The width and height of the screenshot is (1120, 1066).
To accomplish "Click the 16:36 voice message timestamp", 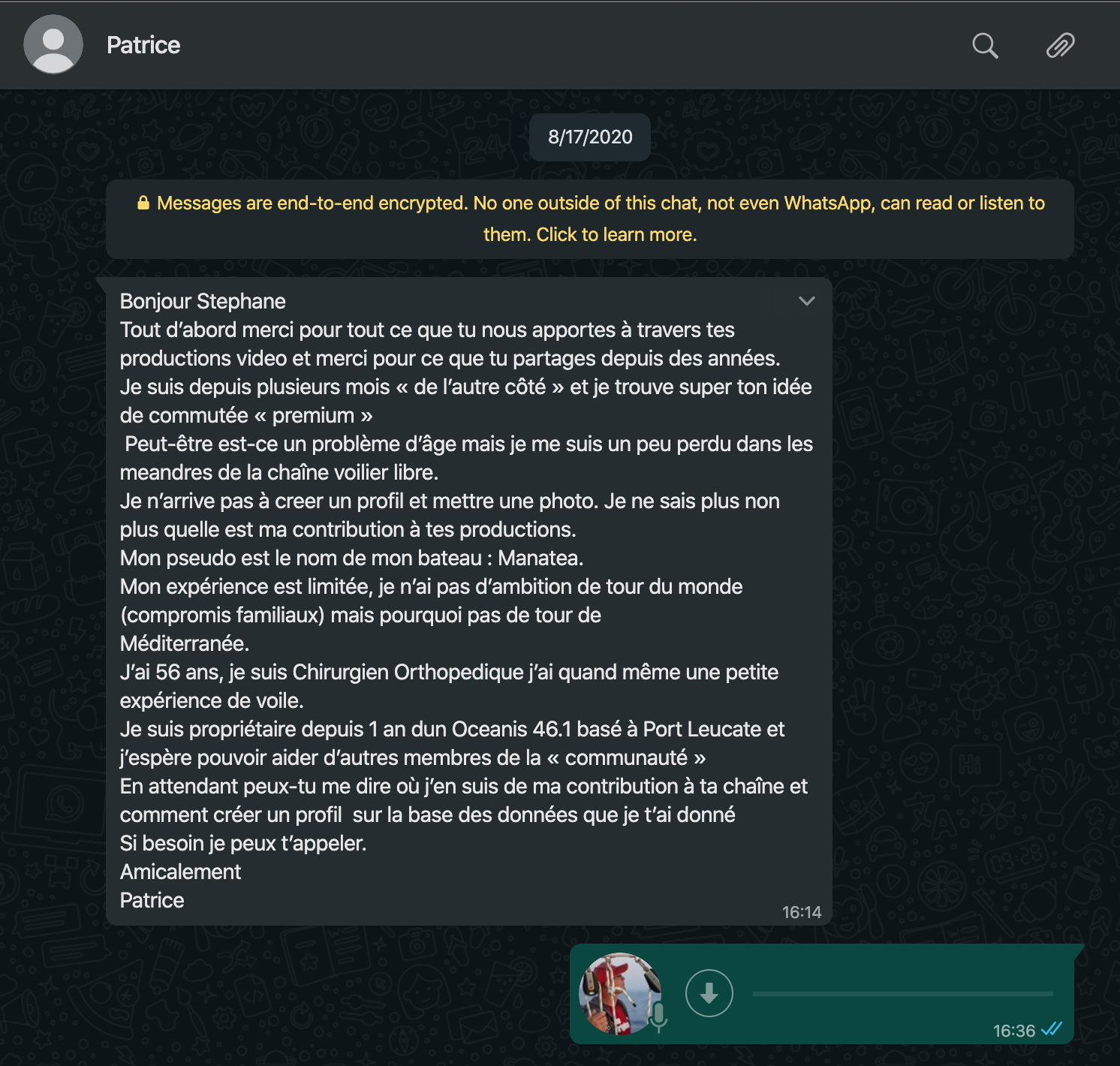I will (1014, 1031).
